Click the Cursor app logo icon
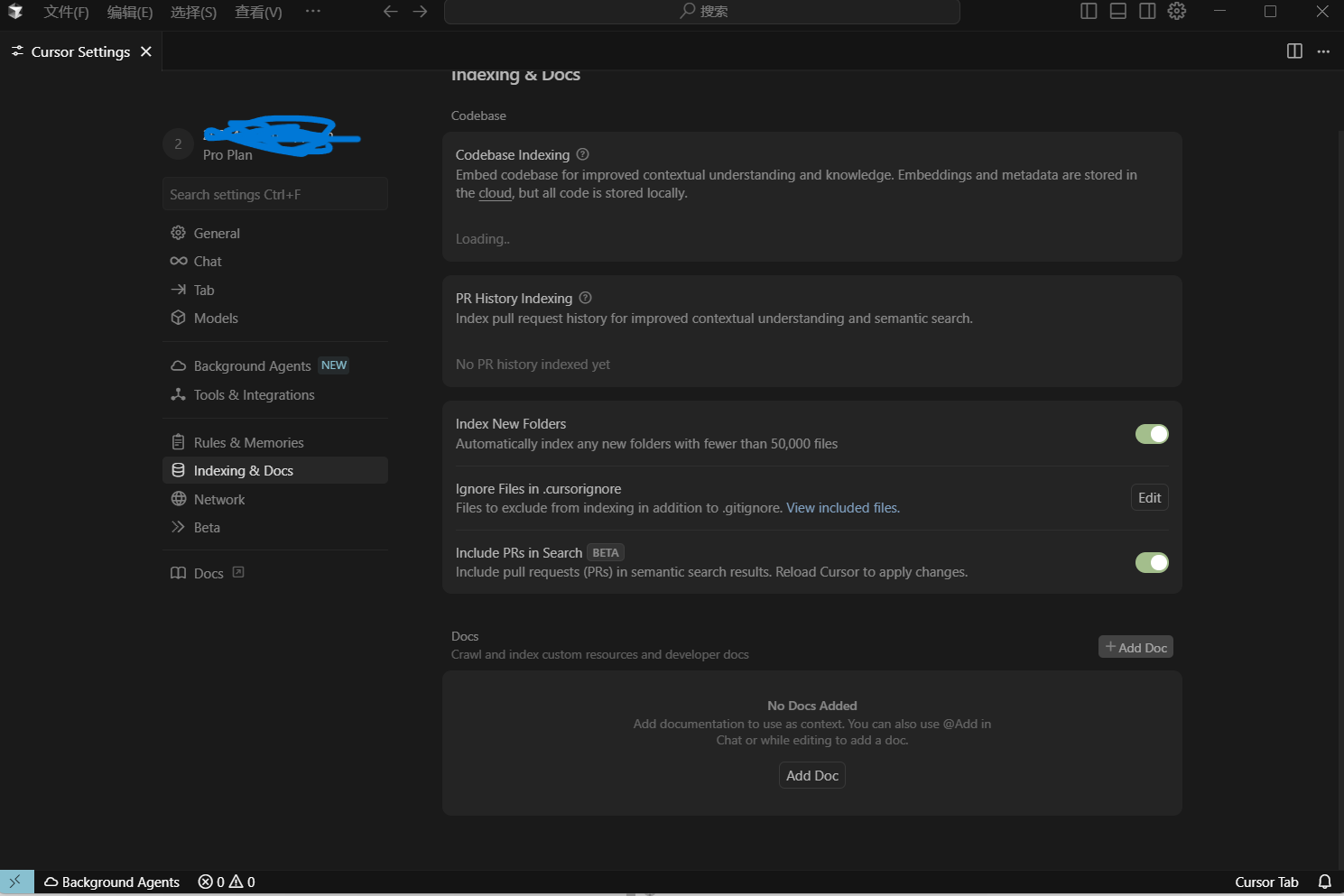The width and height of the screenshot is (1344, 896). (14, 12)
